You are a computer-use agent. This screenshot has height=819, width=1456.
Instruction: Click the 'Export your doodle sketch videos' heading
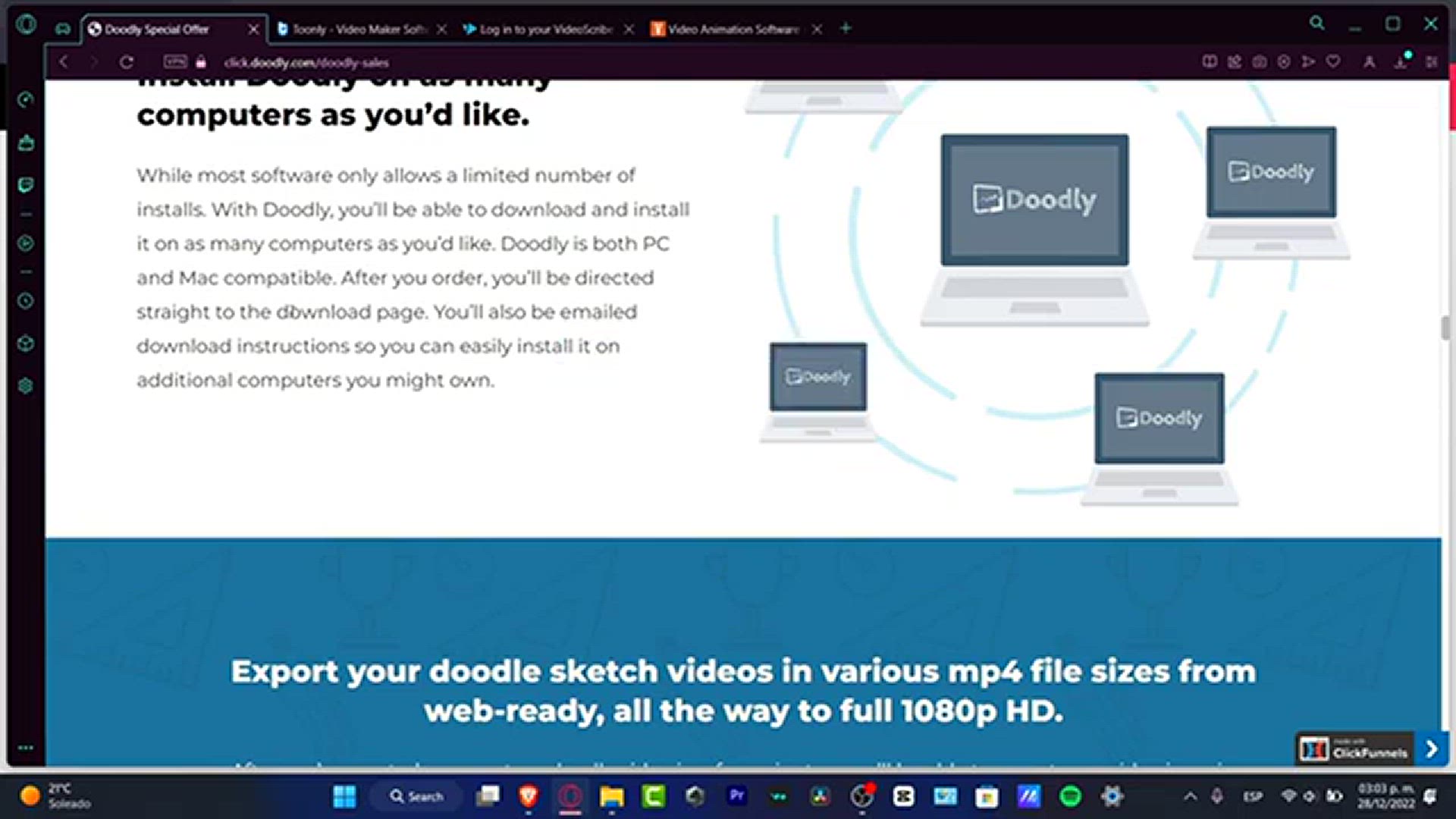click(743, 691)
